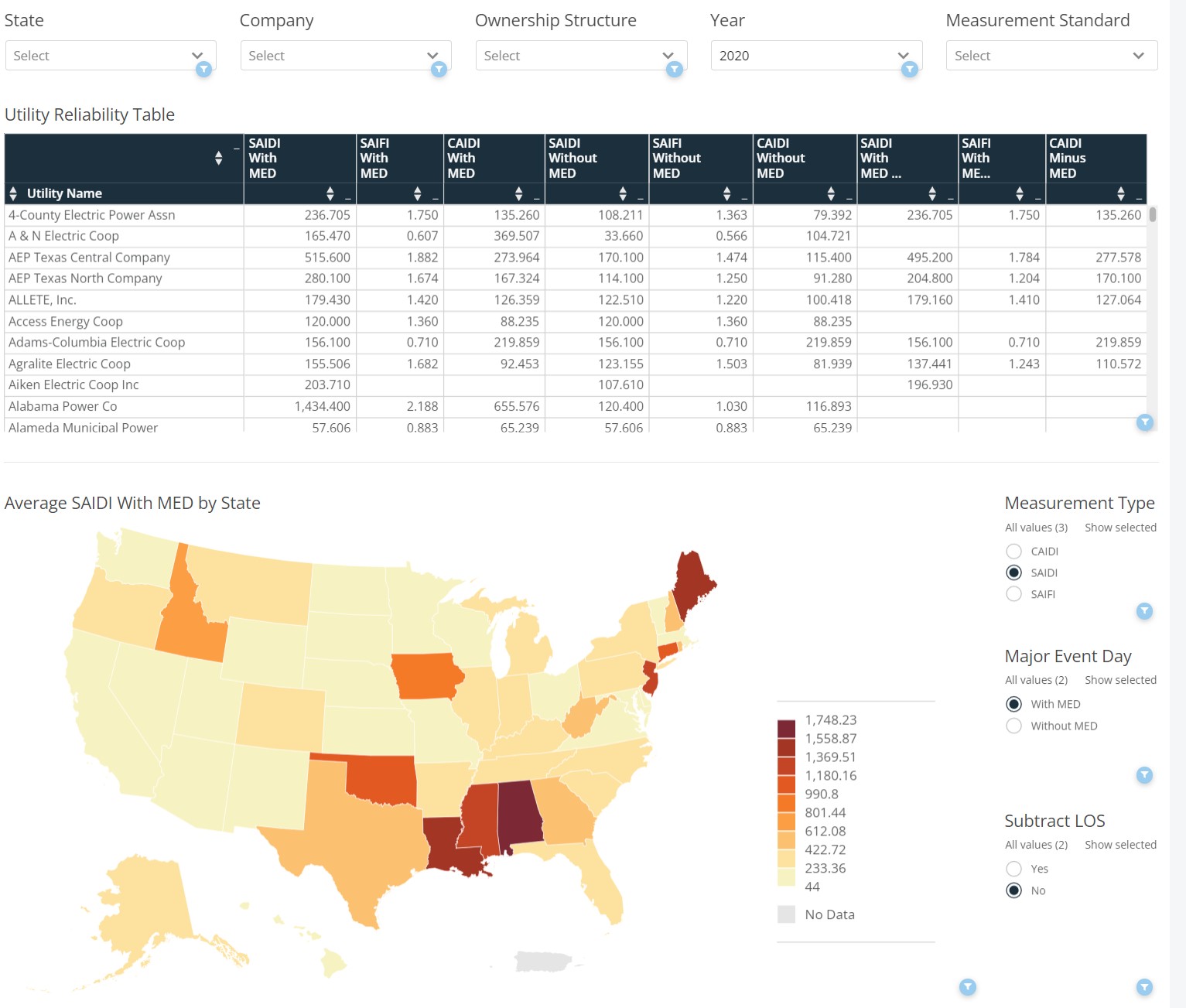1186x1008 pixels.
Task: Click the 1,748.23 legend color swatch
Action: pos(786,729)
